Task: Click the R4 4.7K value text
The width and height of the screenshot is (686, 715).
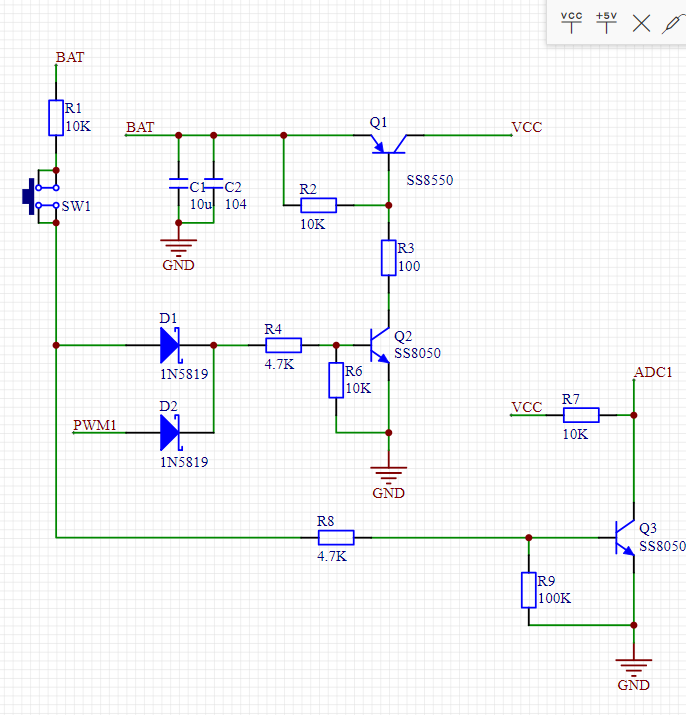Action: [x=279, y=364]
